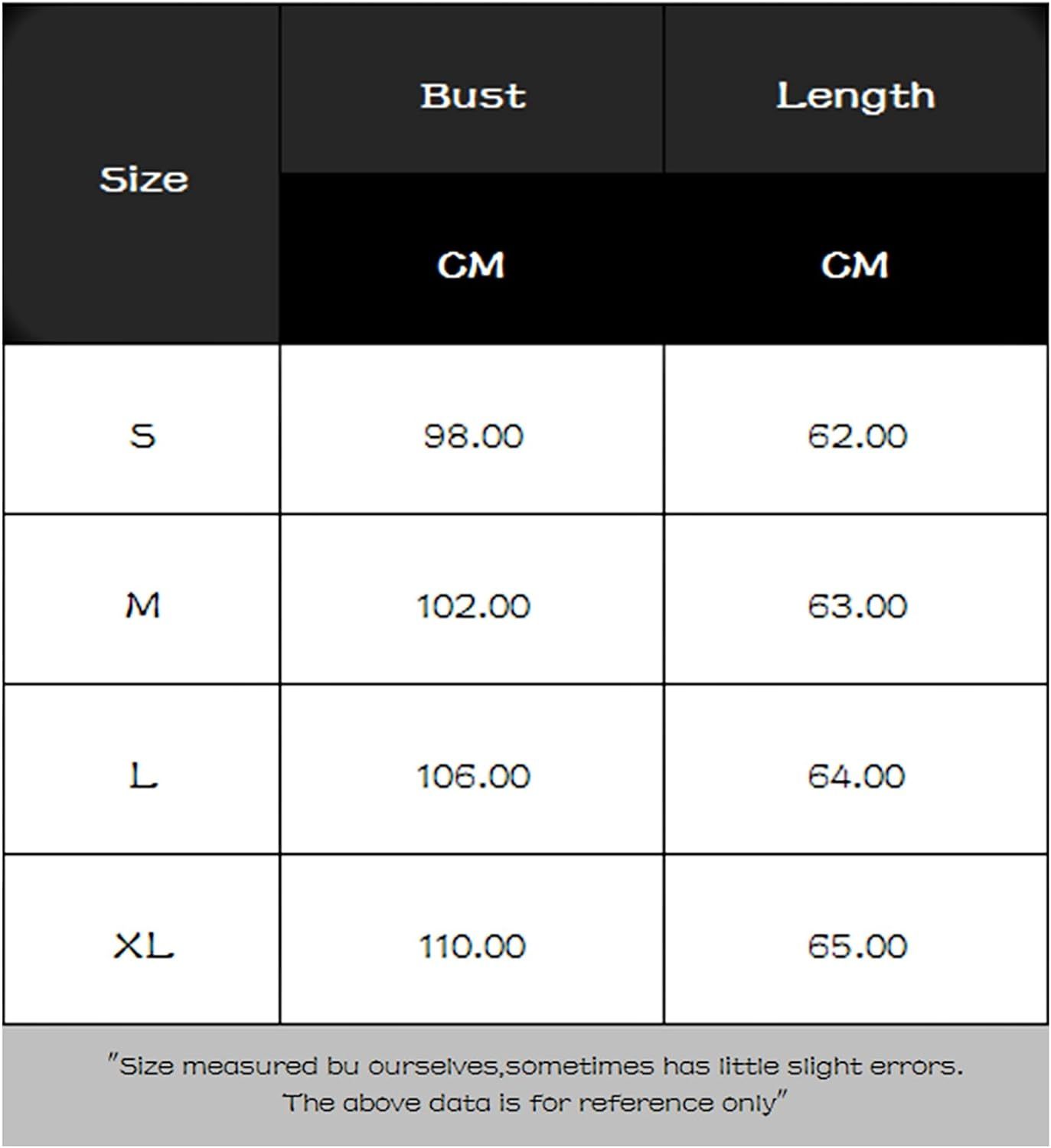Click the XL size row label
The height and width of the screenshot is (1148, 1051).
coord(143,947)
